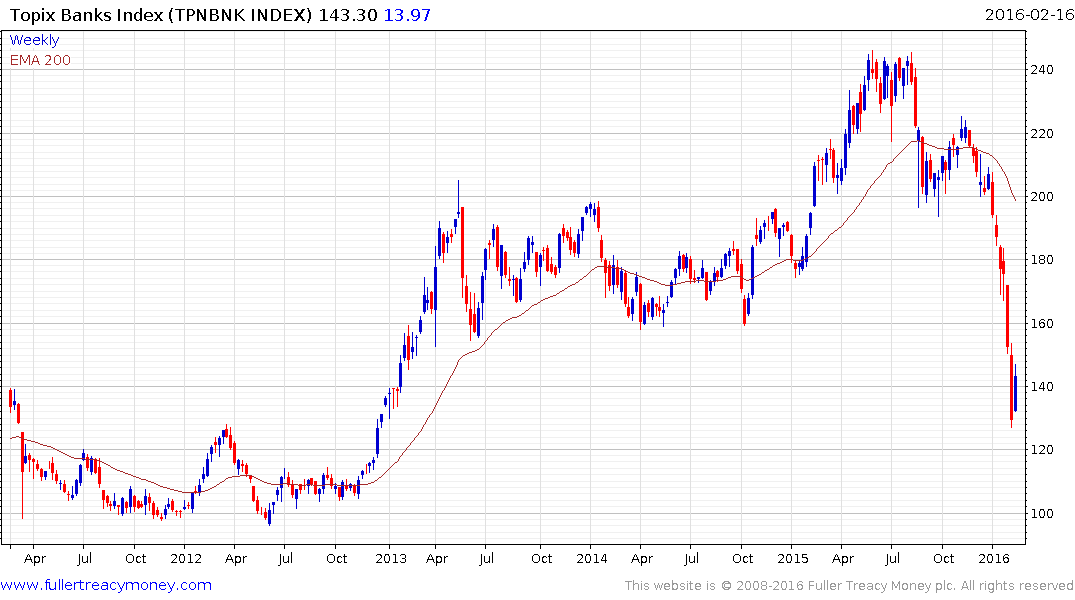1075x600 pixels.
Task: Click the 240 price axis label
Action: click(1042, 69)
